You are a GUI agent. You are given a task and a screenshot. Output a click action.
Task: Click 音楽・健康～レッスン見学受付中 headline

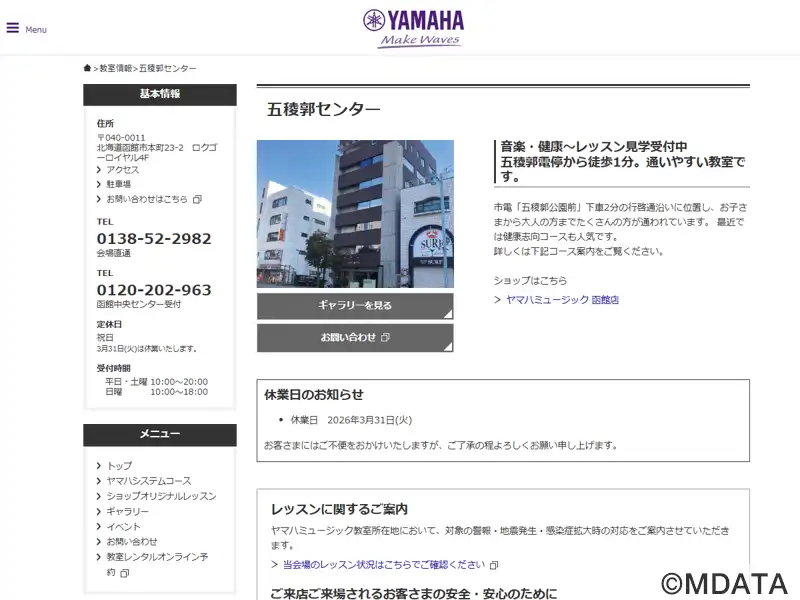(594, 147)
